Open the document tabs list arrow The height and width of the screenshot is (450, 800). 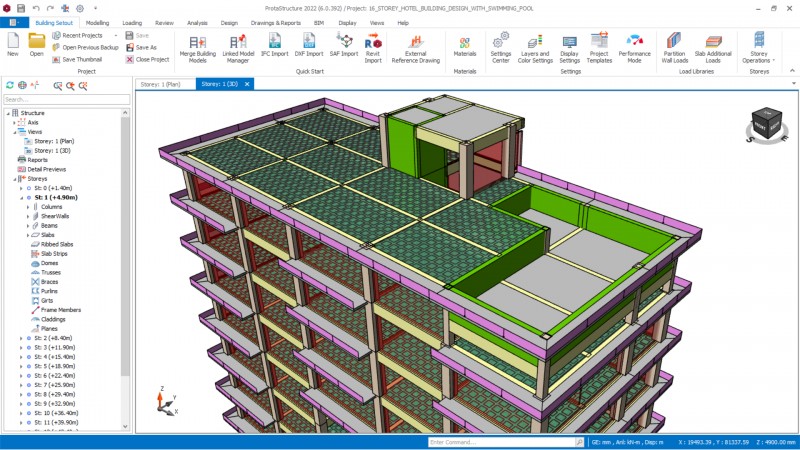(793, 84)
